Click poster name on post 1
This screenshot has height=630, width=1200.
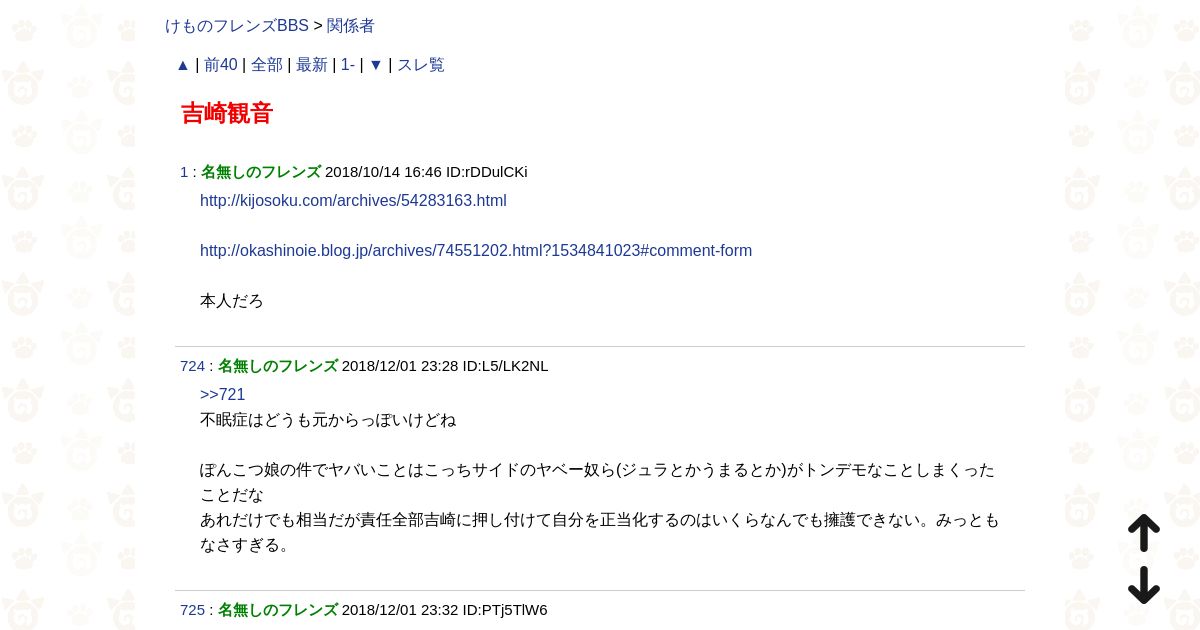point(261,172)
